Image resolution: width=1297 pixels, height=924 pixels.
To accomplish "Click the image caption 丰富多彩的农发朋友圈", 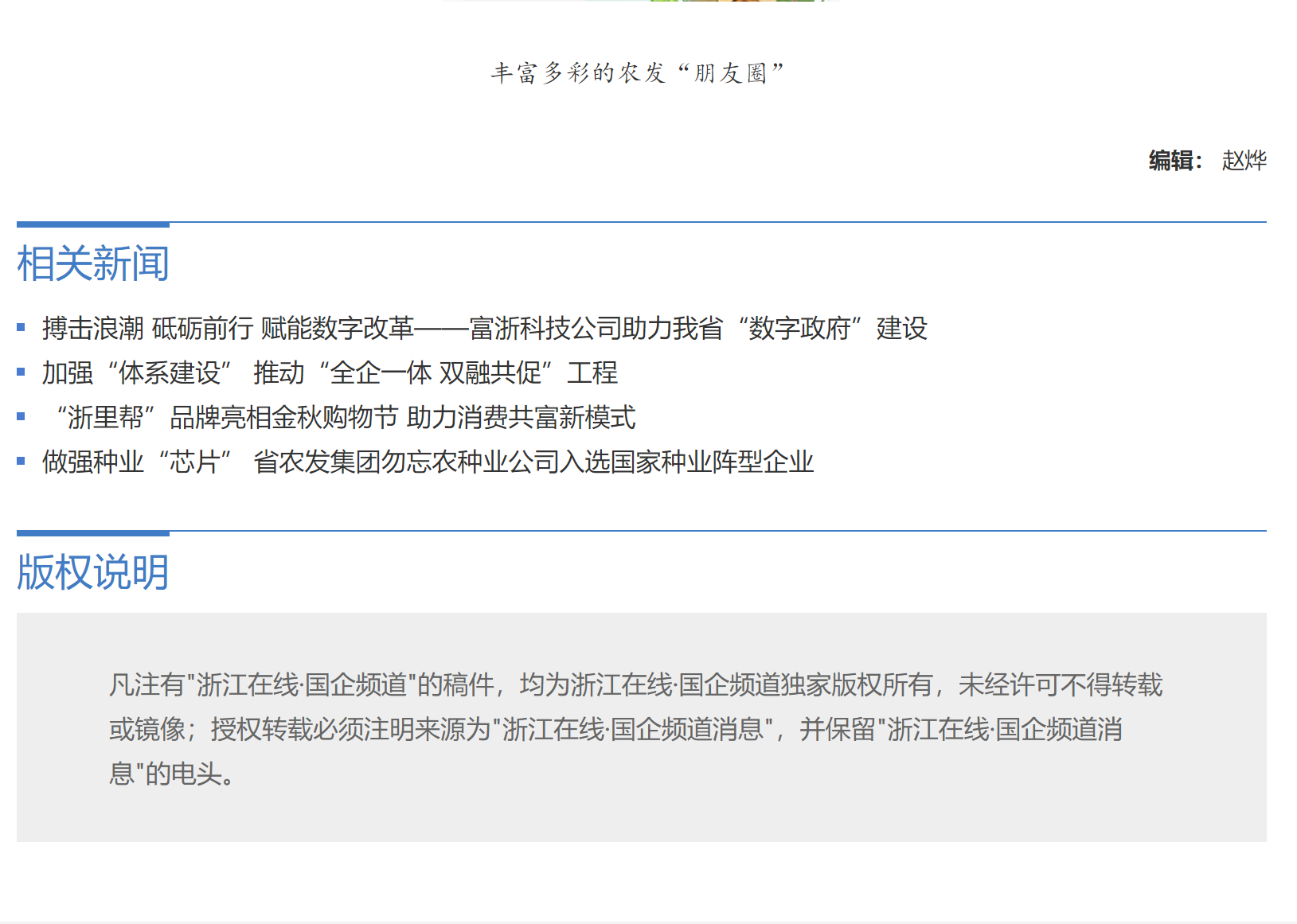I will click(x=638, y=73).
